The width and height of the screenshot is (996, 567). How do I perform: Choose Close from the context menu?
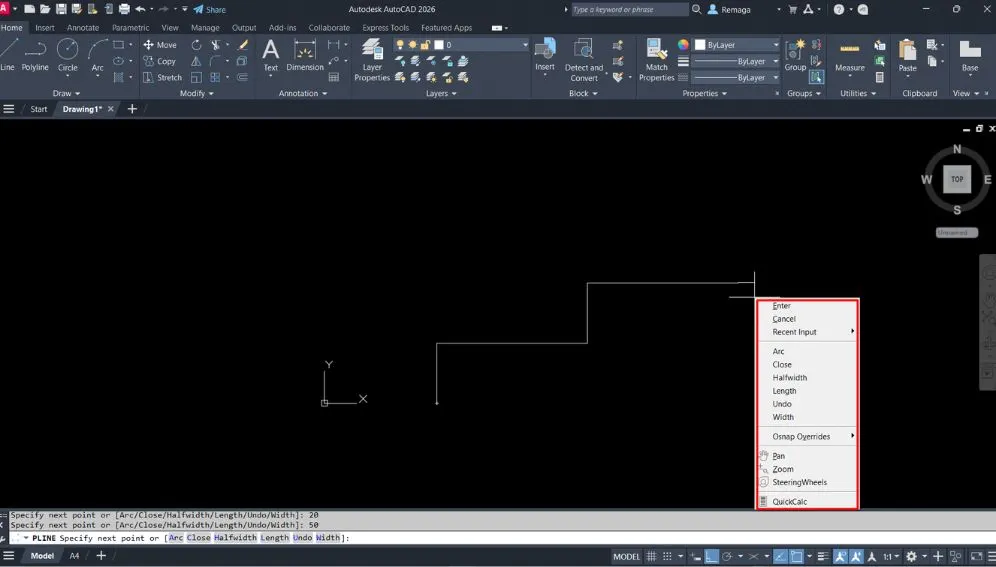click(782, 365)
